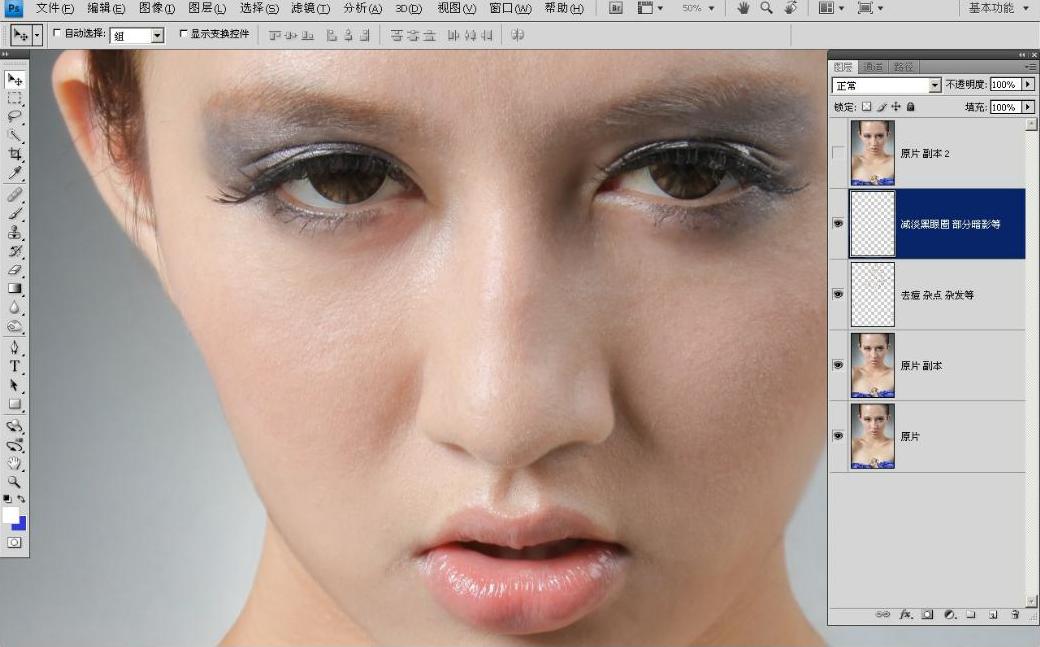Create a new layer from Layers panel footer
The image size is (1040, 647).
coord(993,614)
